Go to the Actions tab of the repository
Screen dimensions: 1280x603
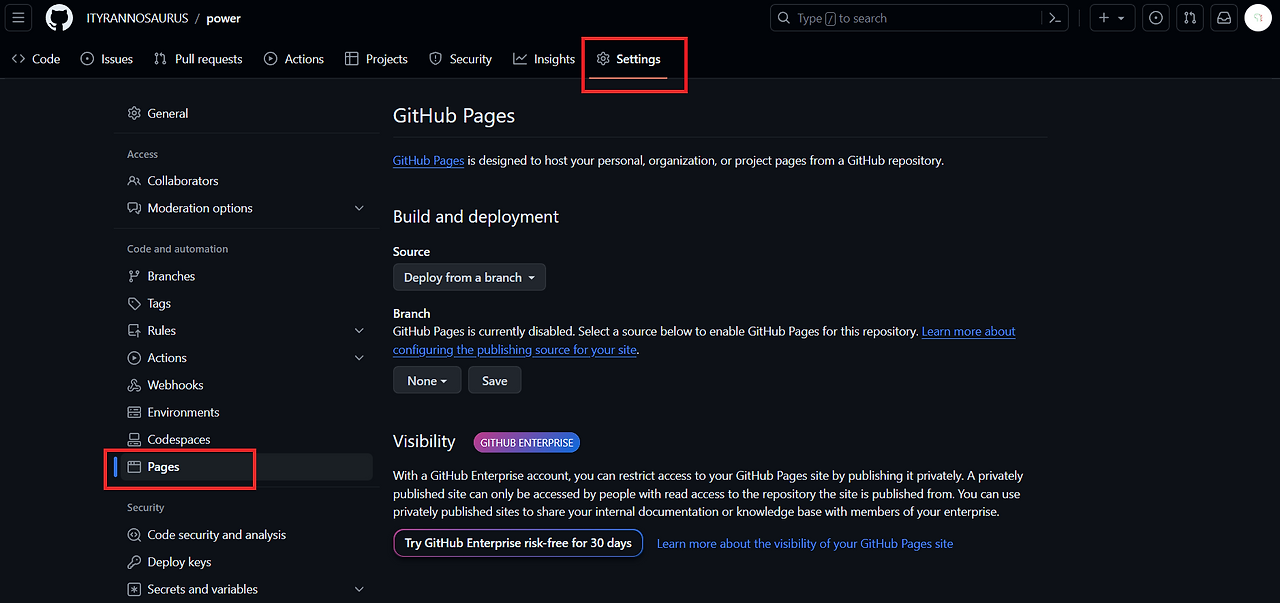coord(293,59)
